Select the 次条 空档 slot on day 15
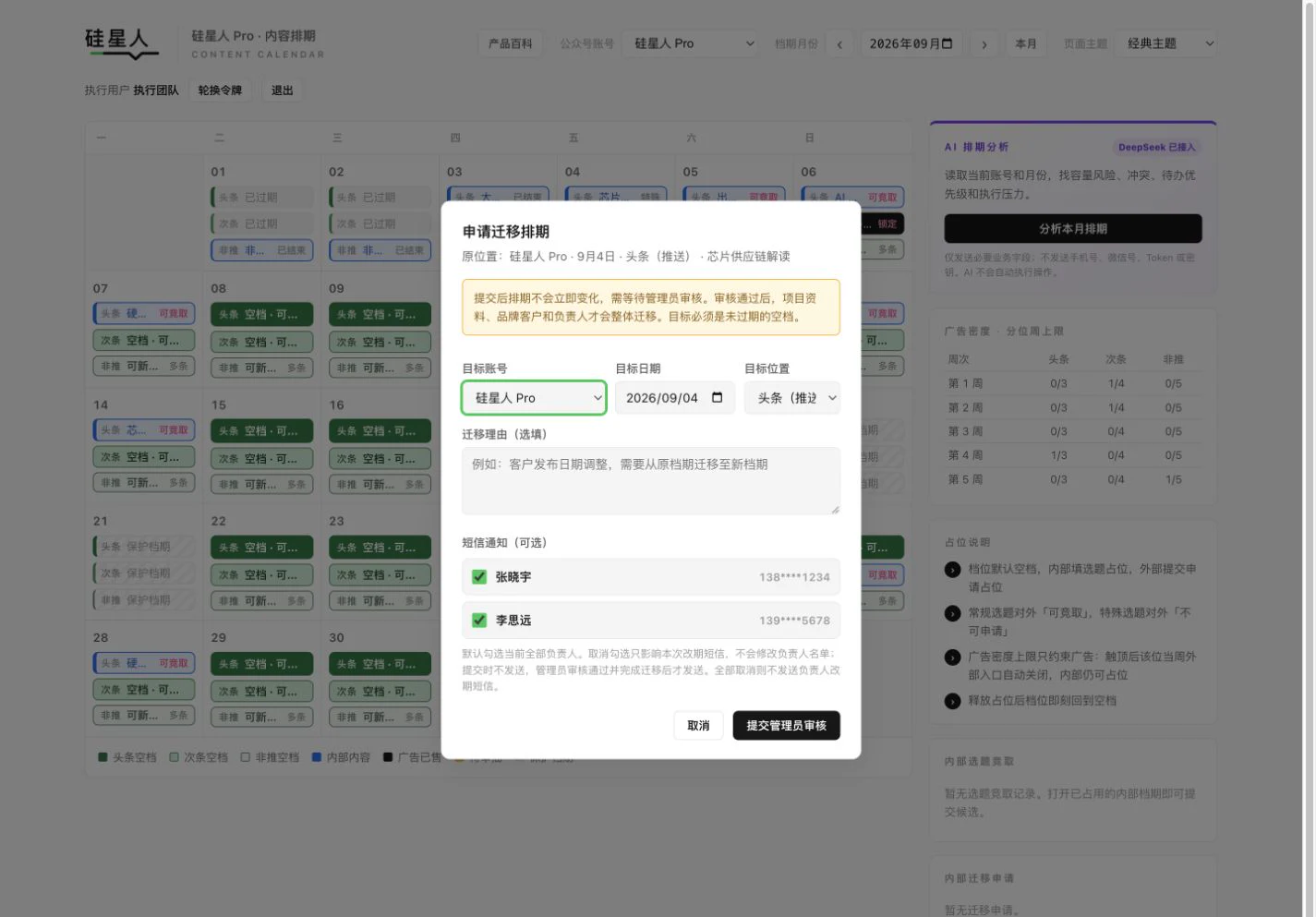Screen dimensions: 1316x917 (x=262, y=458)
